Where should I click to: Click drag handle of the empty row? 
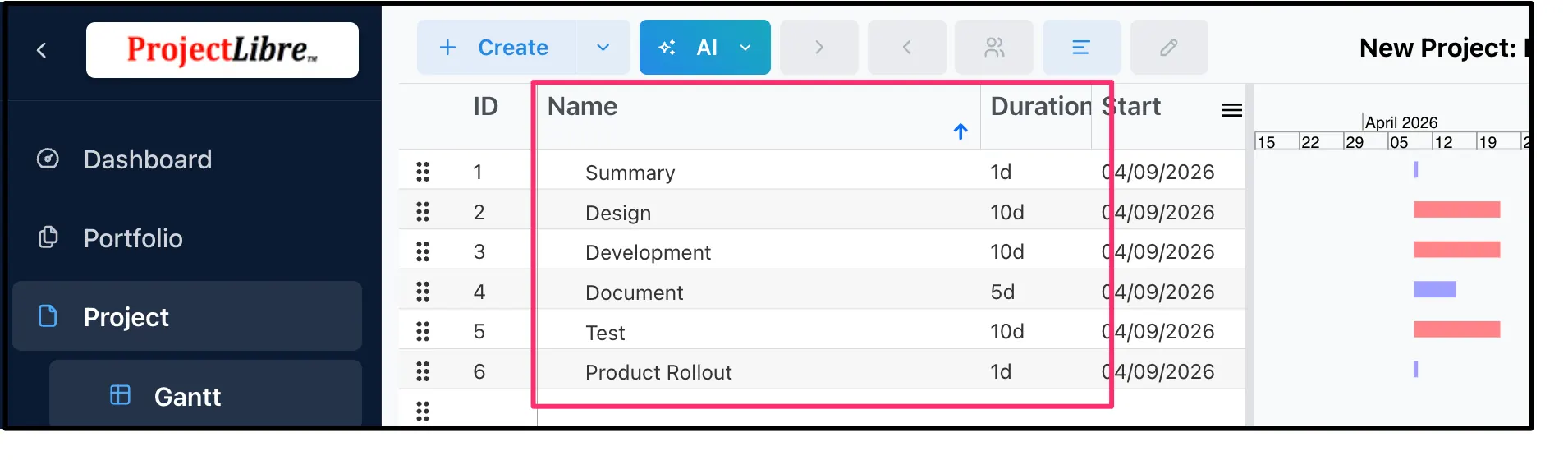click(423, 411)
